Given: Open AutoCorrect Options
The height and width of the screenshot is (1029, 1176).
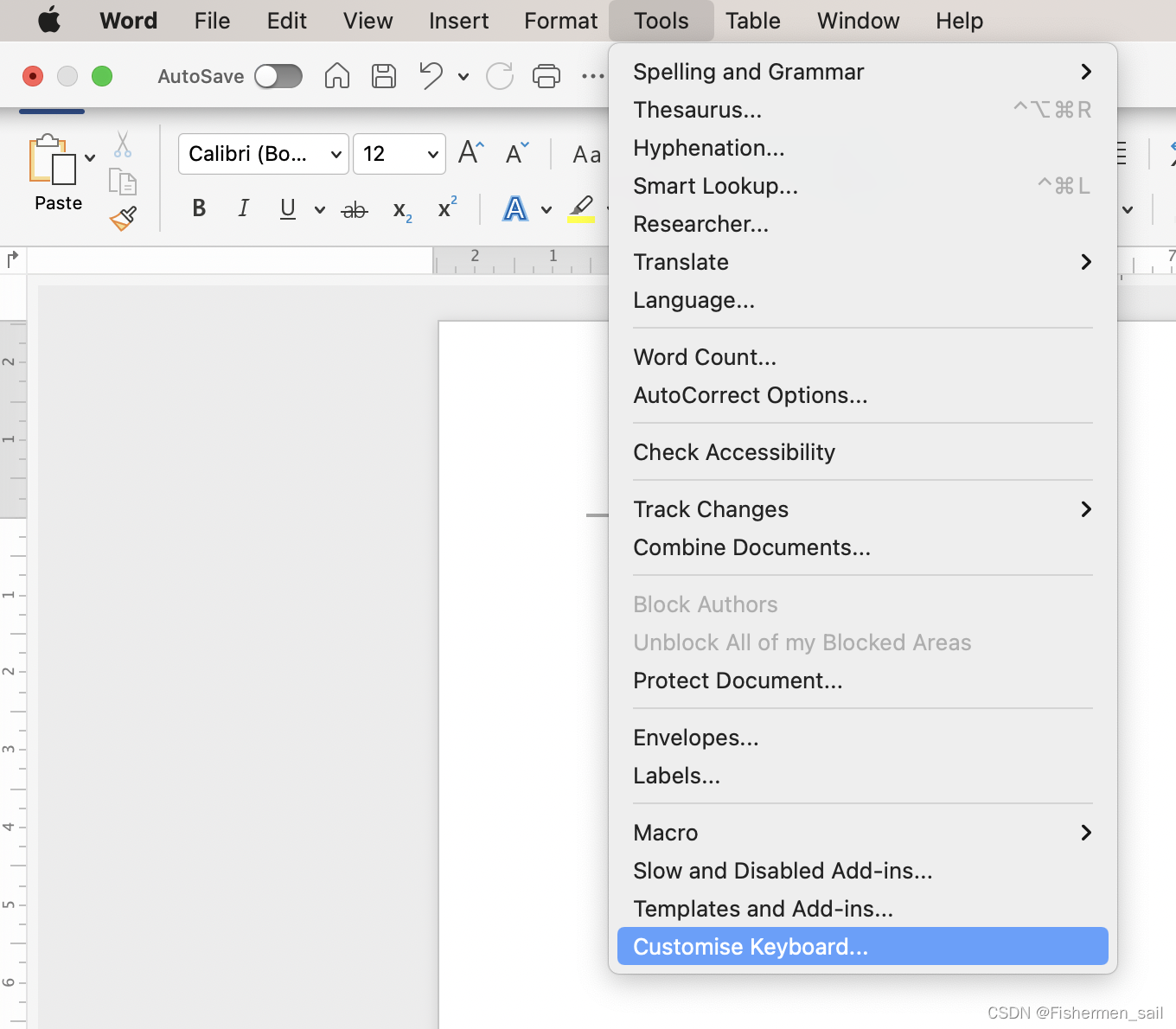Looking at the screenshot, I should pyautogui.click(x=863, y=395).
